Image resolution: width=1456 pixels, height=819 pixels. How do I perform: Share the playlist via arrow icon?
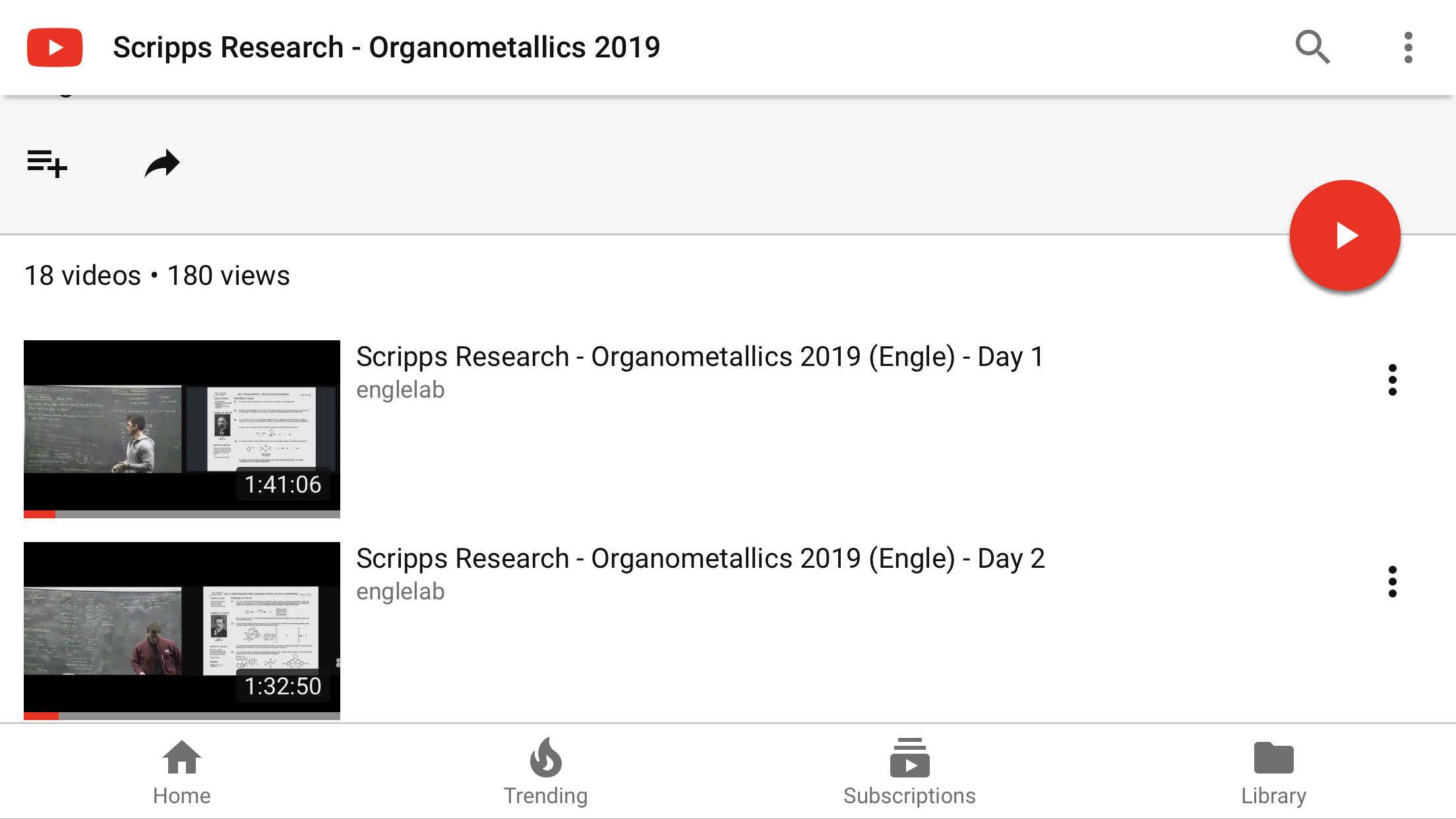(162, 164)
